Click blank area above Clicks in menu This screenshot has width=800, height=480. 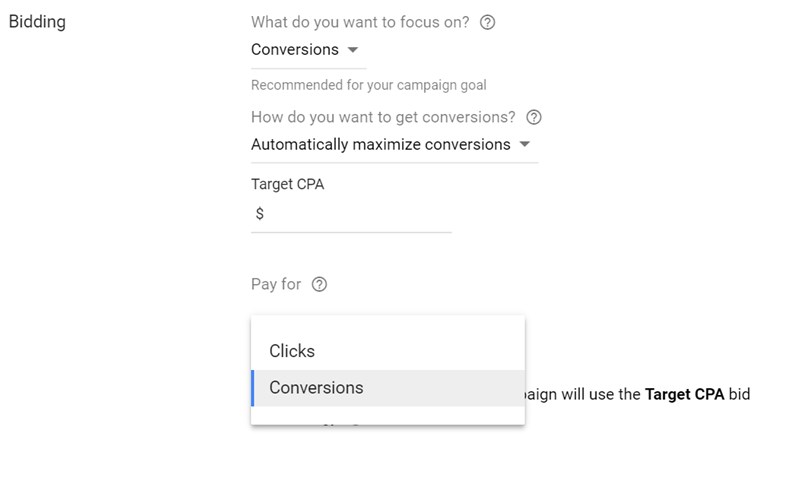388,324
